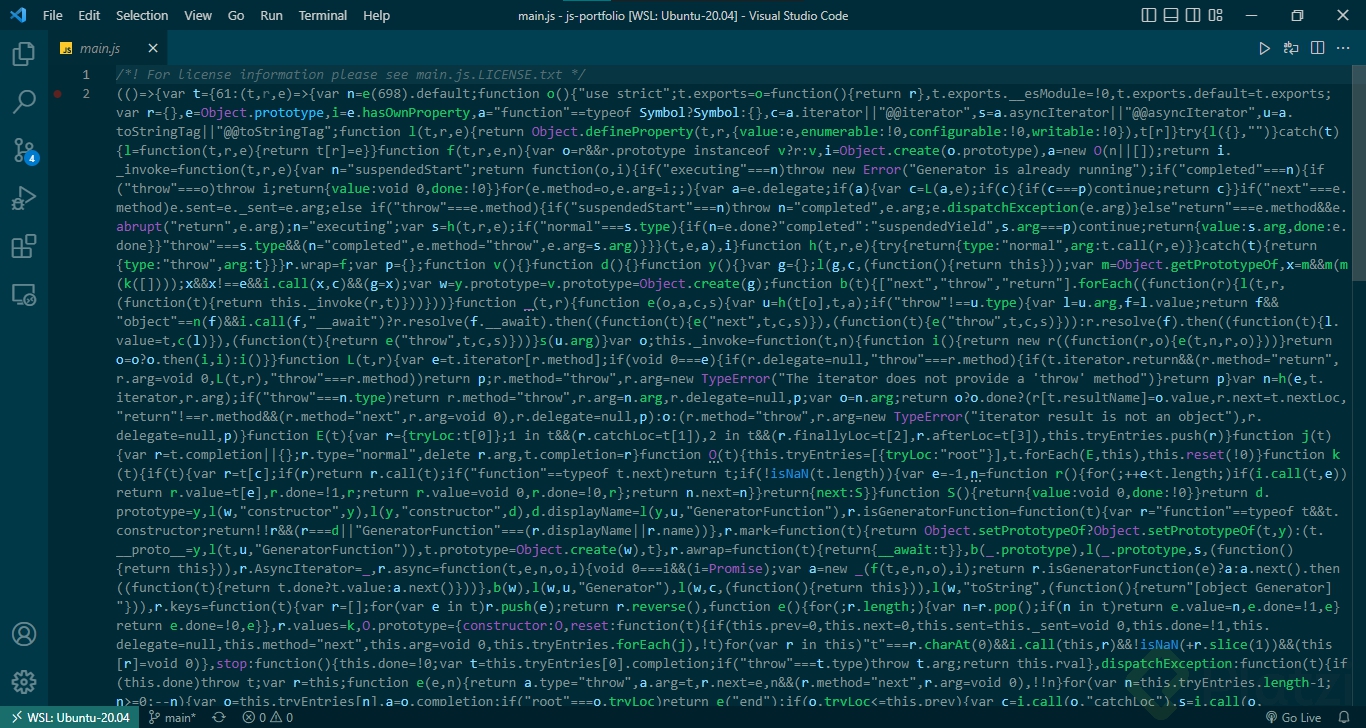Open WSL: Ubuntu-20.04 remote indicator

pos(70,717)
